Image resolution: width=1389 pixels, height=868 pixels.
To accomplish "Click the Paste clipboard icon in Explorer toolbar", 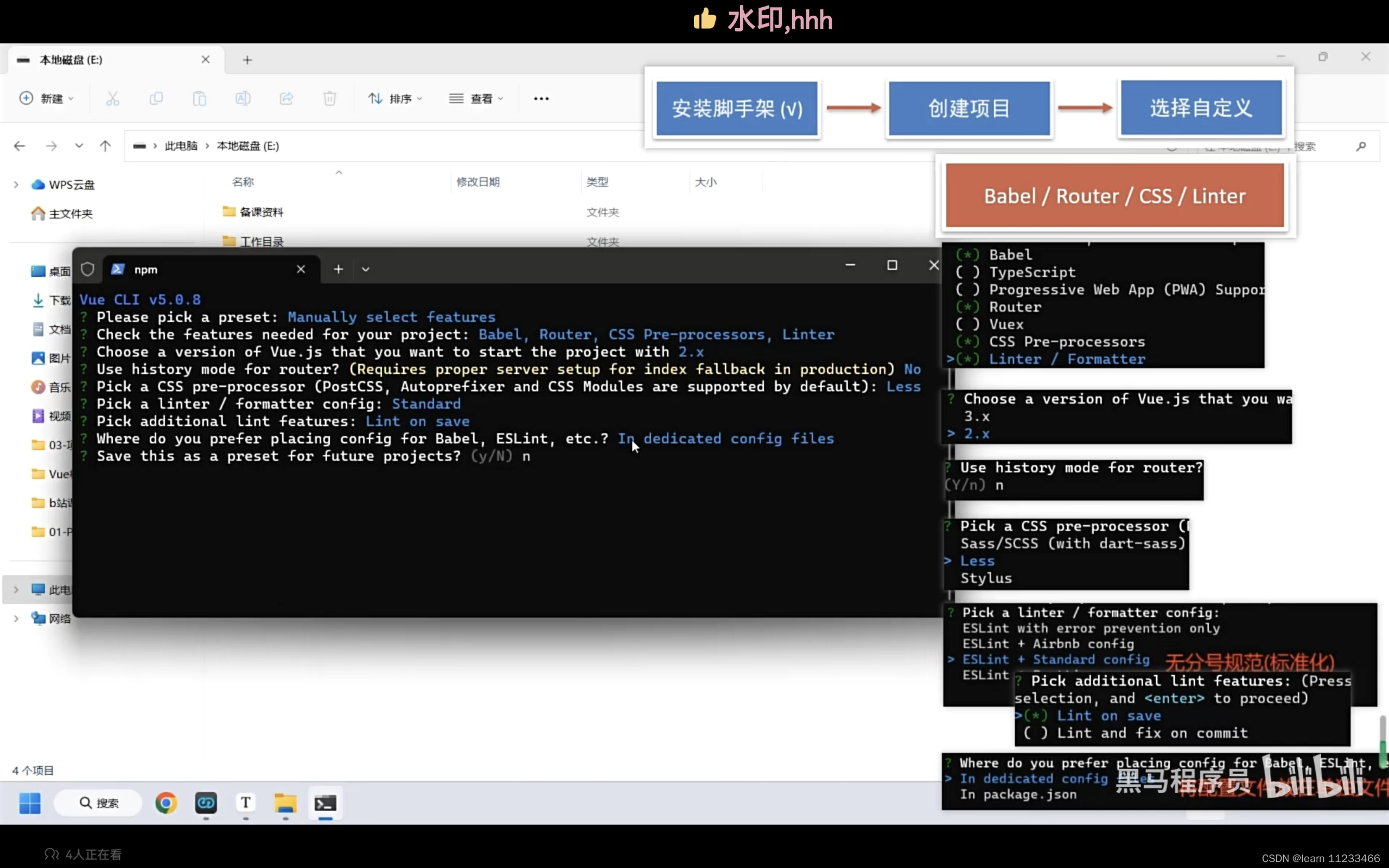I will click(x=199, y=98).
